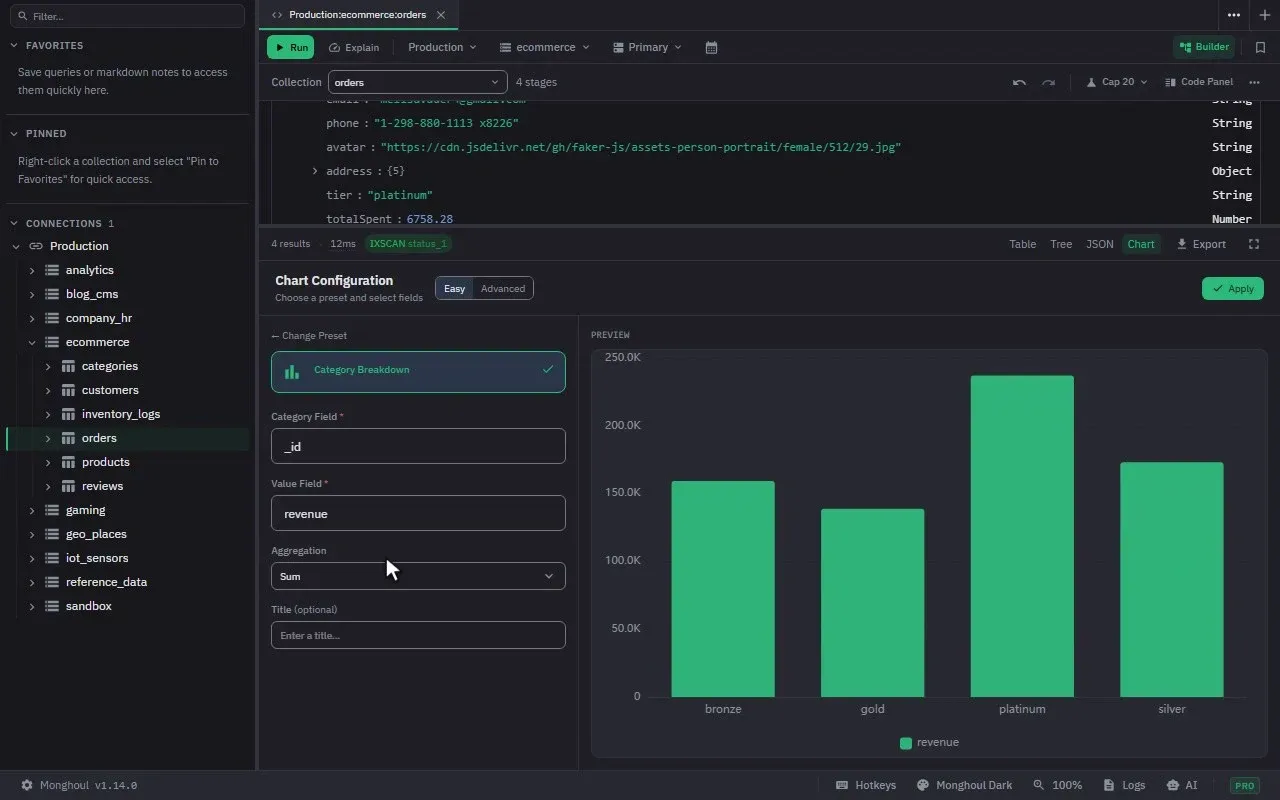
Task: Expand the address object field
Action: coord(316,171)
